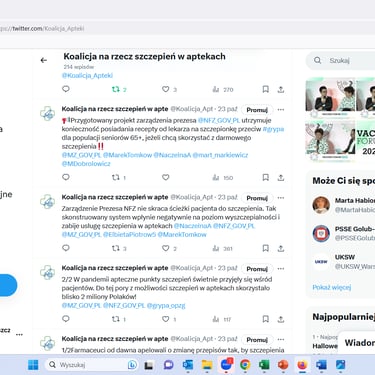Reply to the 2/2 pandemic pharmacy tweet

pos(66,319)
